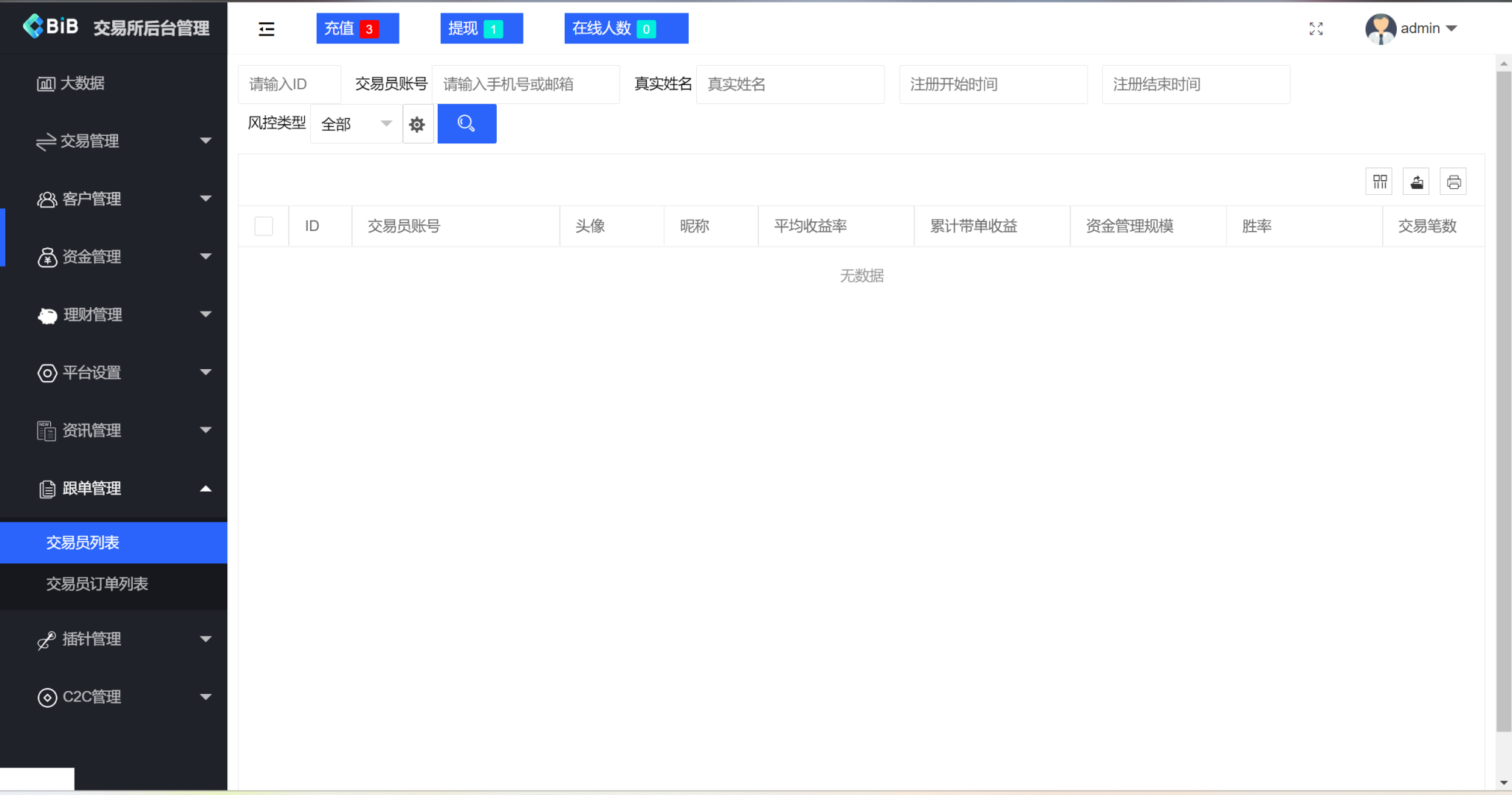Viewport: 1512px width, 795px height.
Task: Click the magnifier search icon
Action: pyautogui.click(x=467, y=123)
